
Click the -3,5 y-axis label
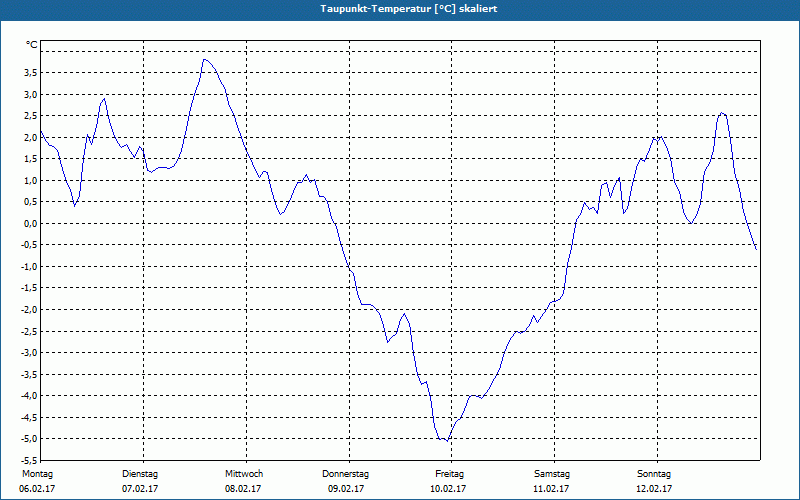[29, 374]
